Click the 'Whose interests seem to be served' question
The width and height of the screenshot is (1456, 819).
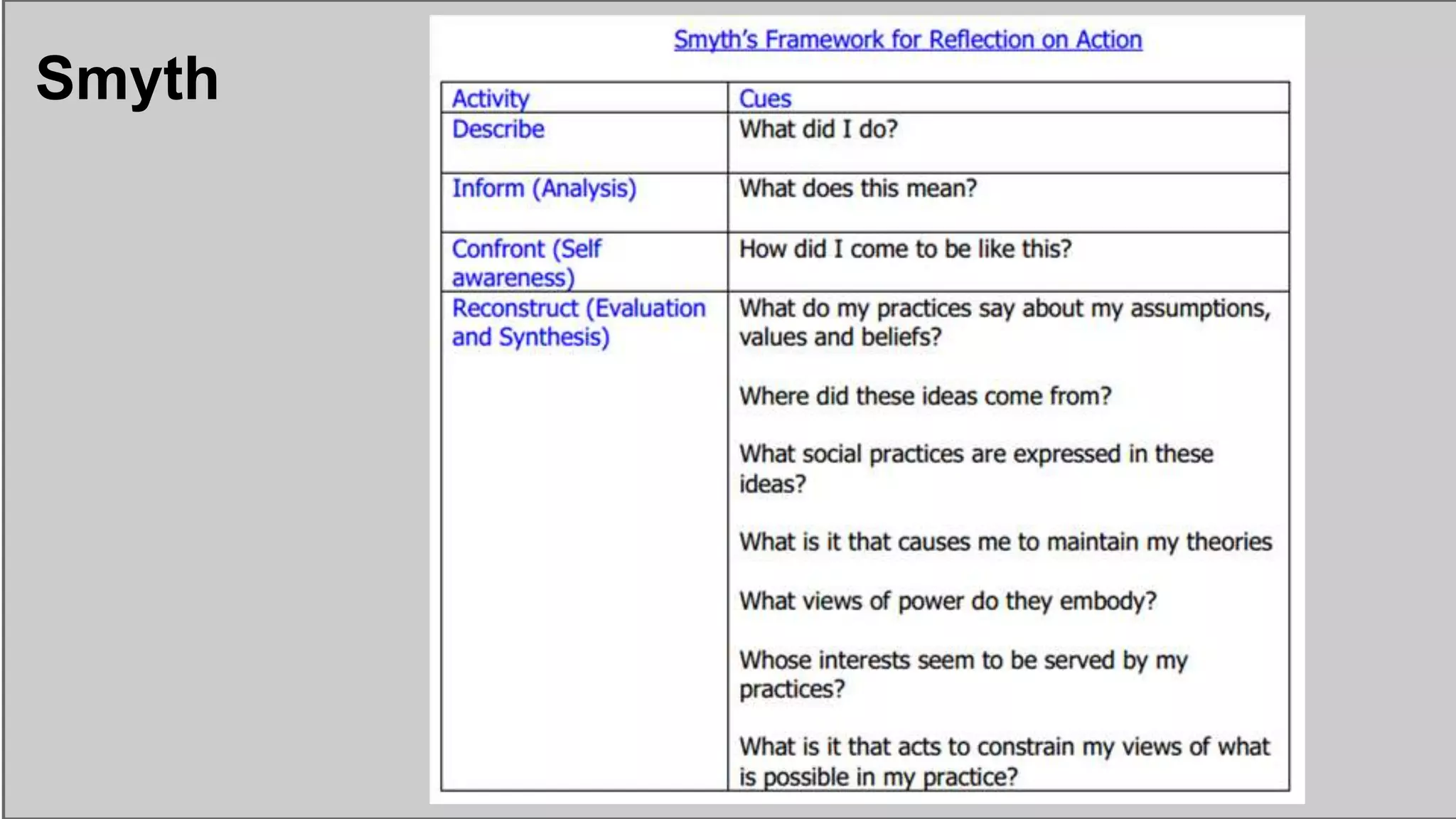(963, 660)
